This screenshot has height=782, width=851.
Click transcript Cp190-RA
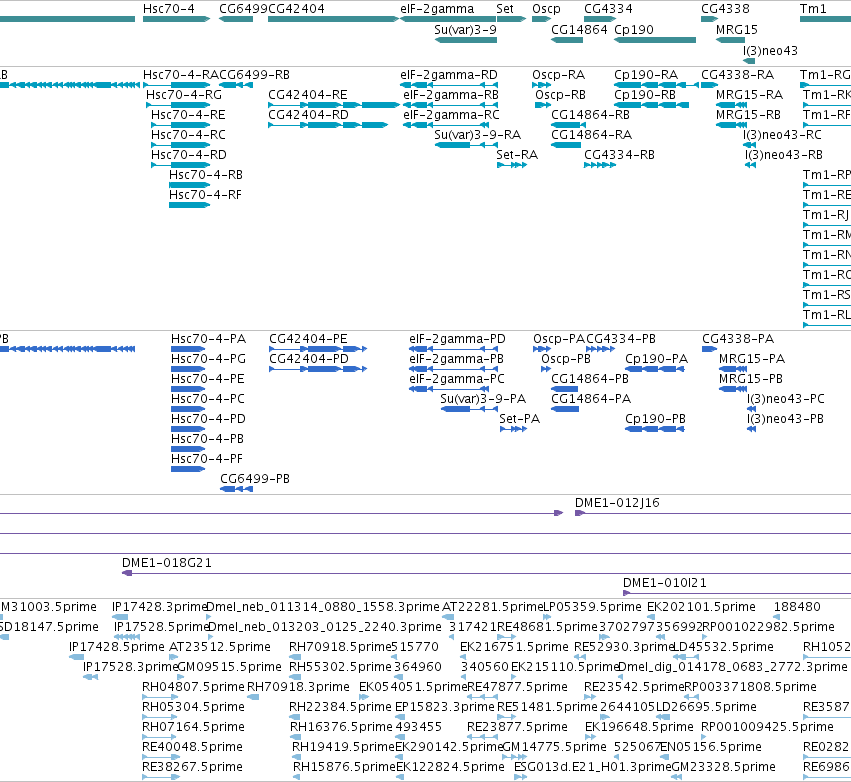pos(656,85)
